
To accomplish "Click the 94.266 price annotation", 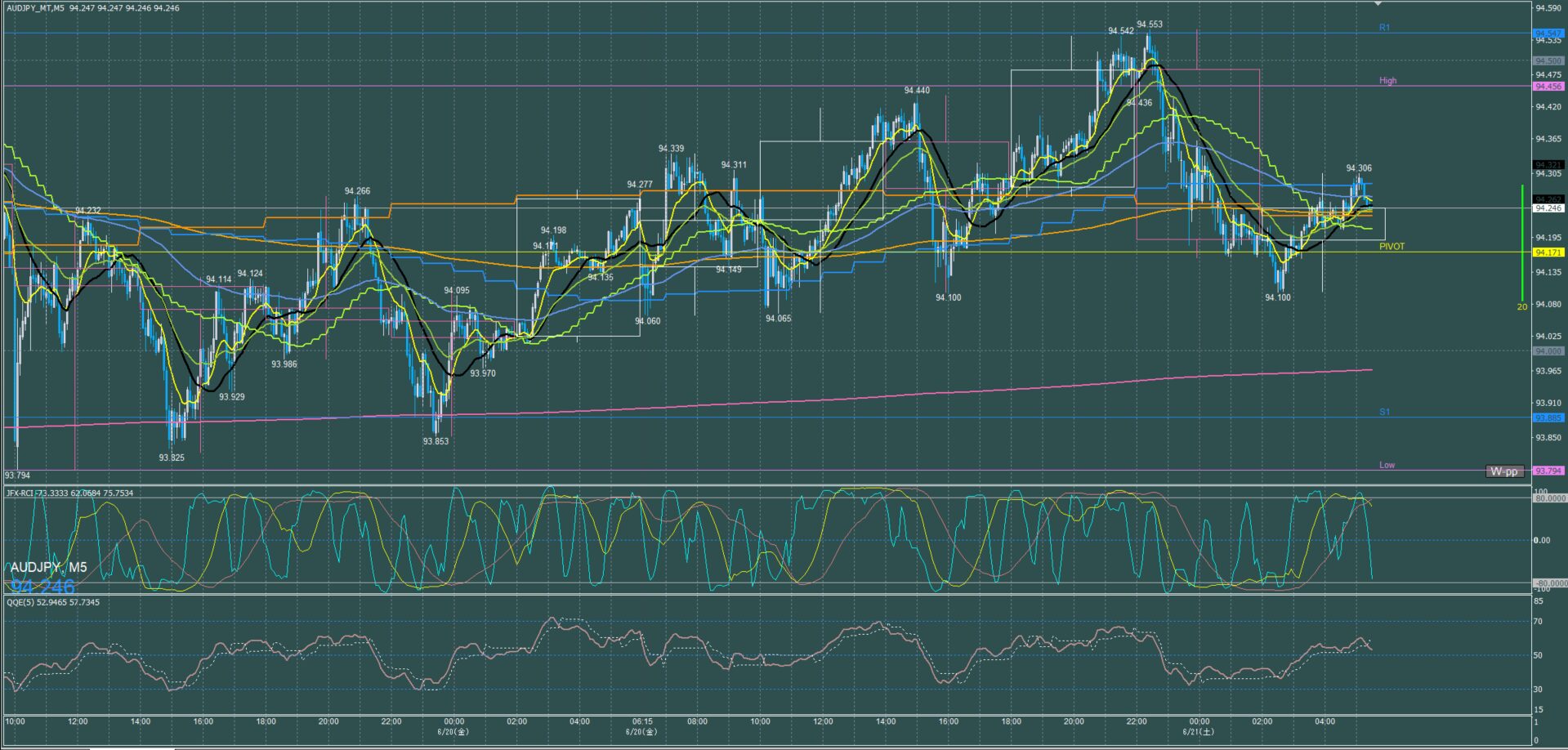I will pyautogui.click(x=357, y=191).
